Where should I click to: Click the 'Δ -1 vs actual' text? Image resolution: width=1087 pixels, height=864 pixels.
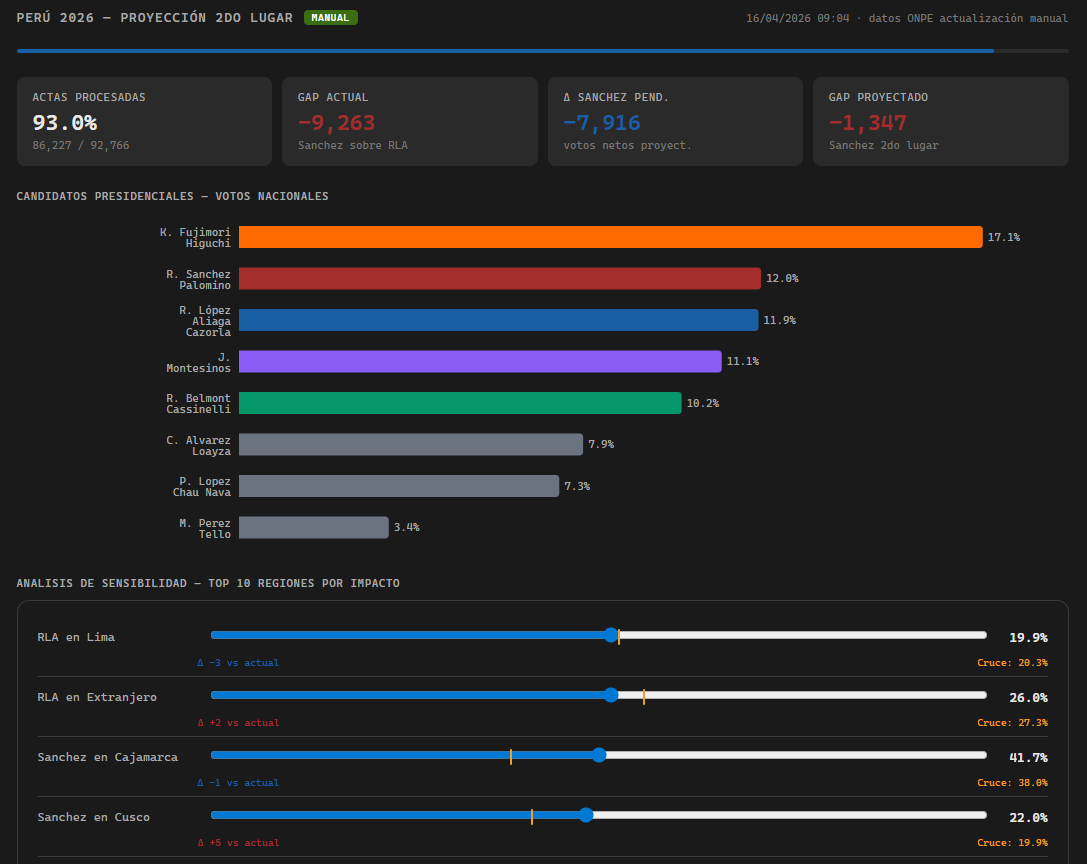[x=238, y=783]
